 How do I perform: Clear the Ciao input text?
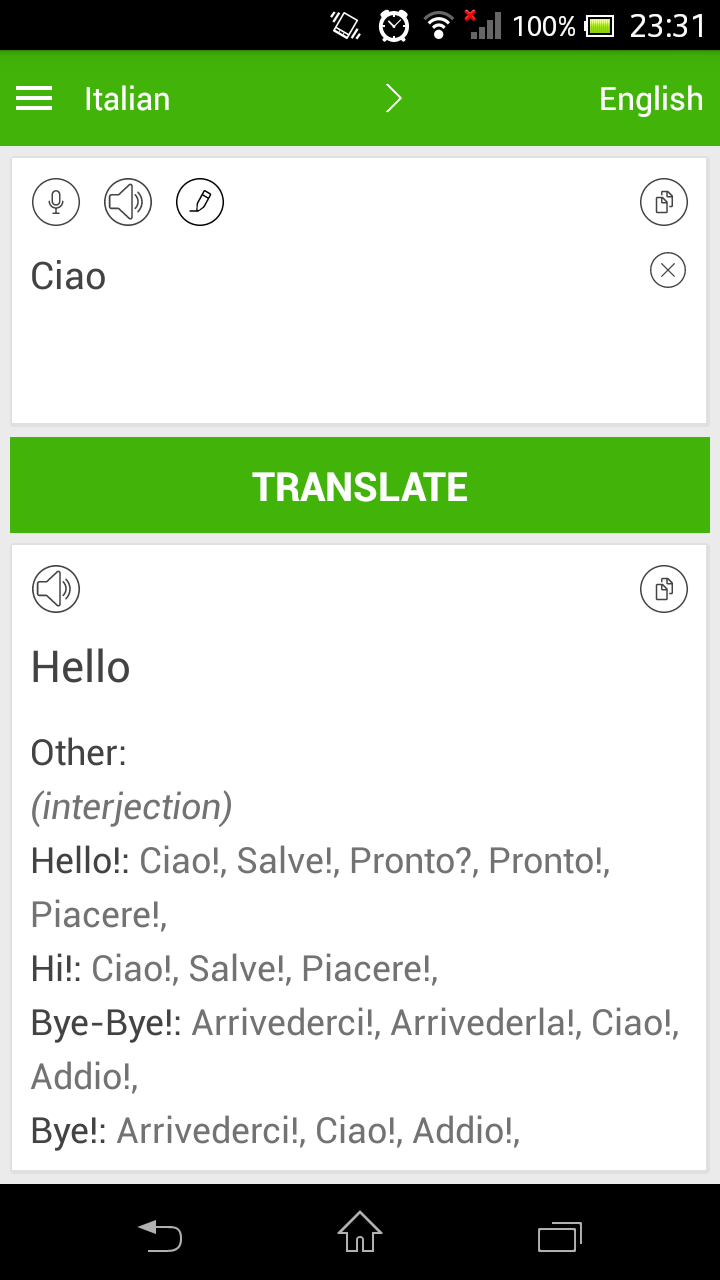point(668,270)
